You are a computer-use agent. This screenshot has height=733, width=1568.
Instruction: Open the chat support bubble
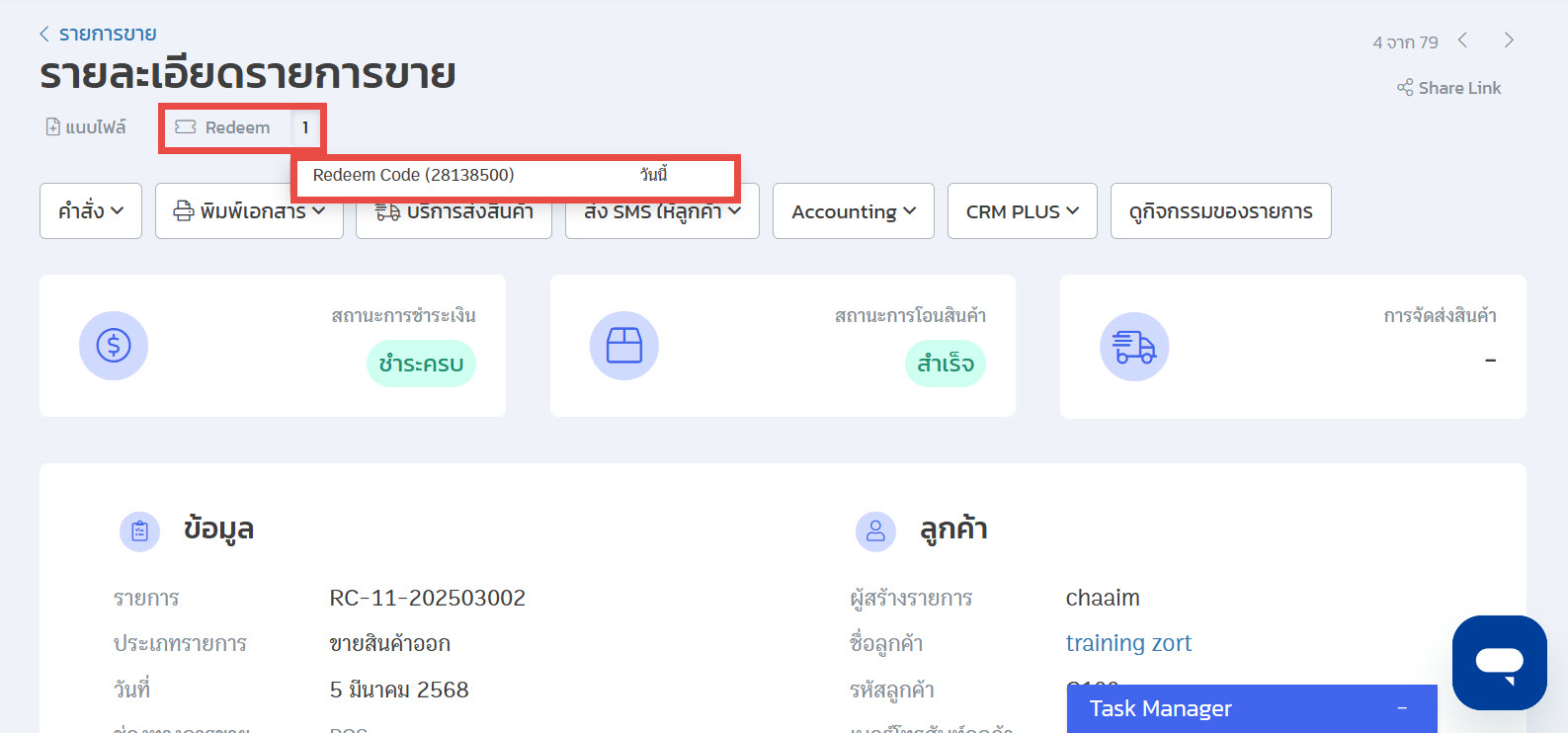[1499, 662]
